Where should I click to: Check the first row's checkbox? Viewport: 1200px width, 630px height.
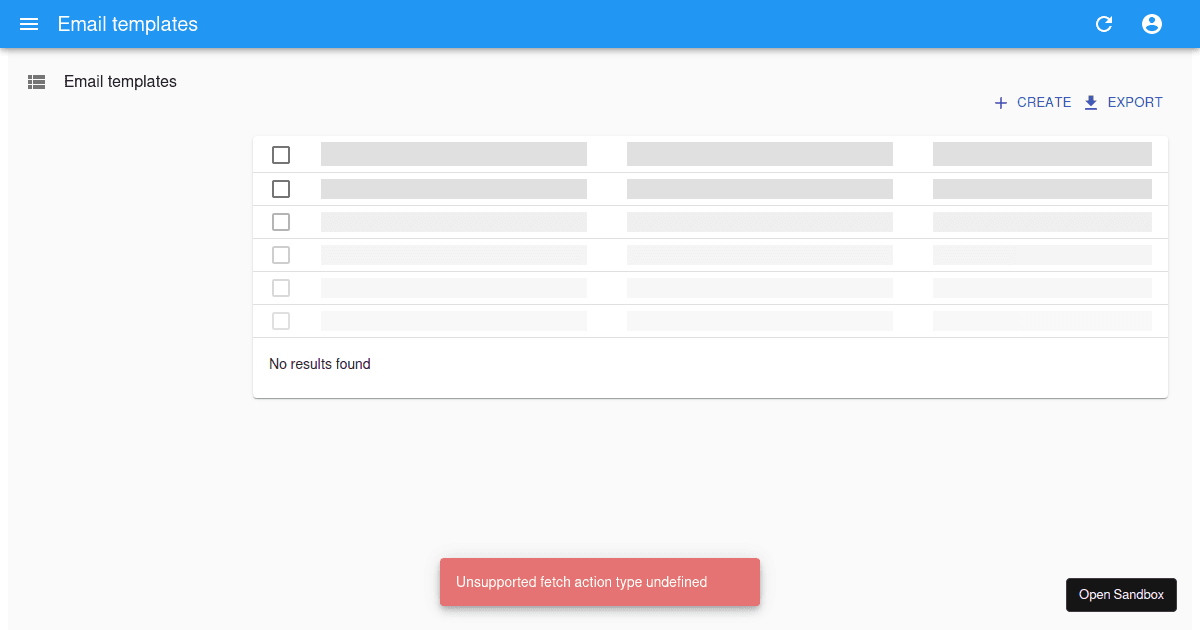281,155
